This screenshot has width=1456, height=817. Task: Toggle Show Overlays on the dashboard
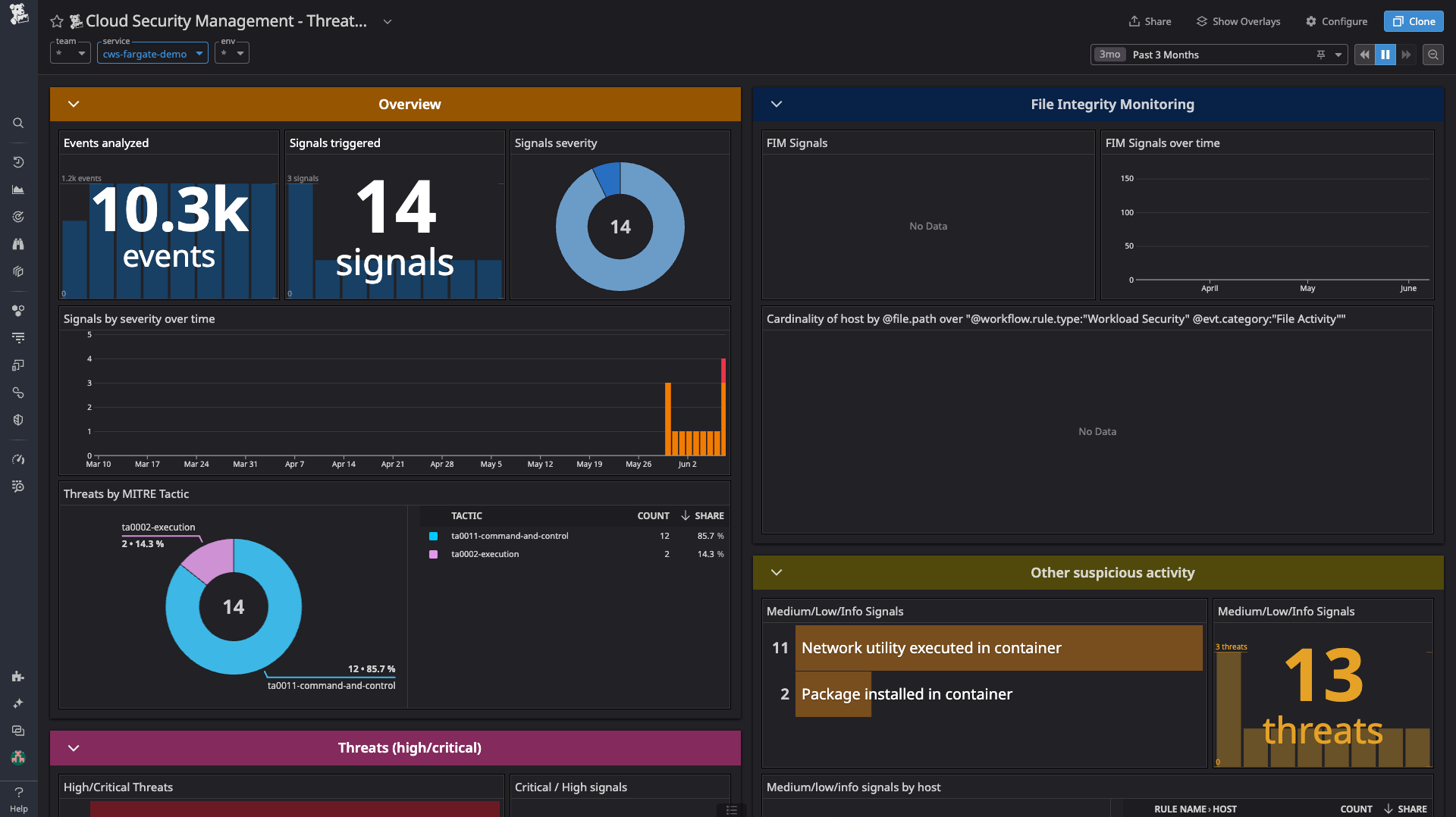pos(1238,21)
